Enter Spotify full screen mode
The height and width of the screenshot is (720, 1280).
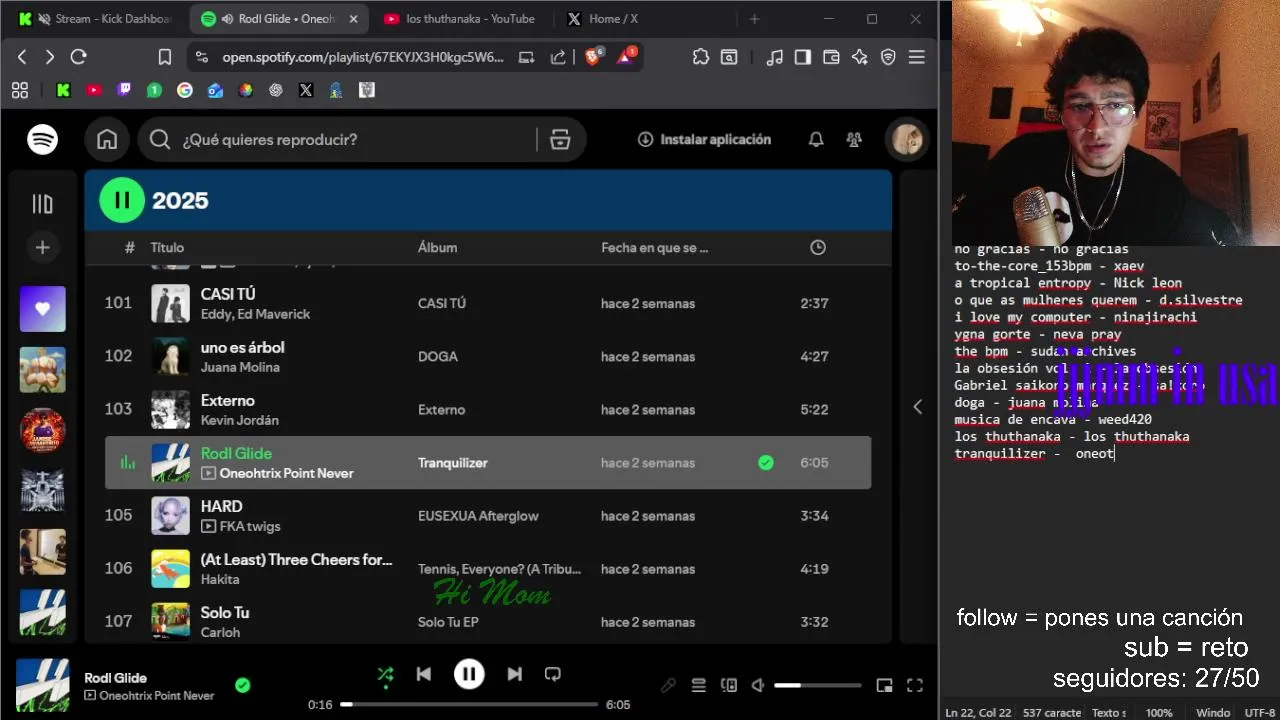coord(914,685)
